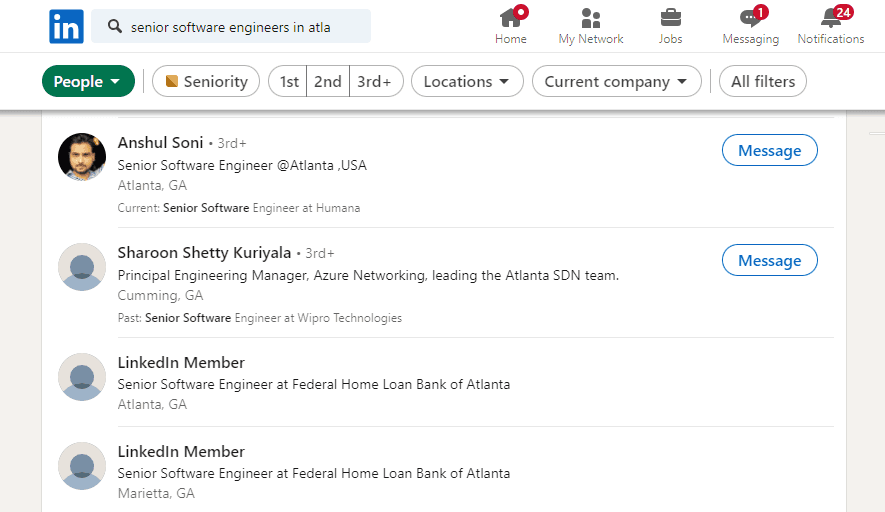Screen dimensions: 885x512
Task: Toggle the 2nd connections filter
Action: pyautogui.click(x=328, y=81)
